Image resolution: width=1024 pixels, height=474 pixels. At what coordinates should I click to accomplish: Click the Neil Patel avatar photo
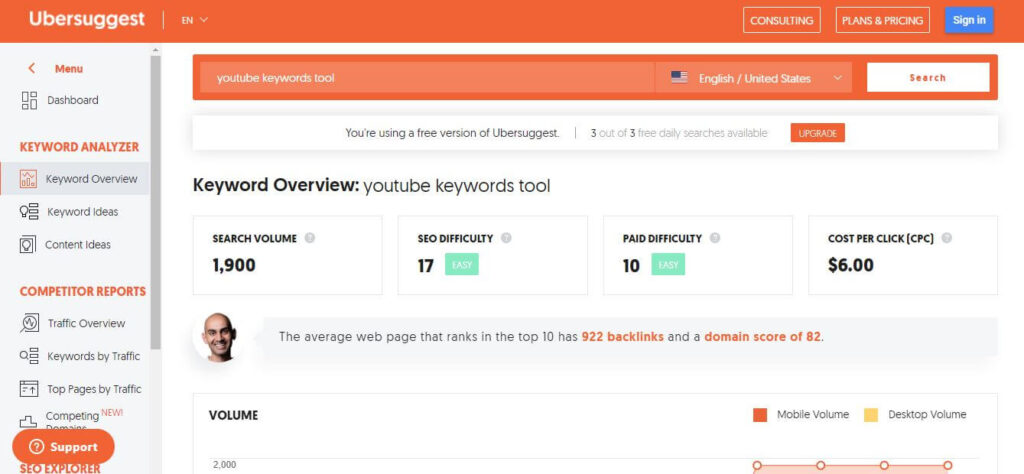[x=219, y=338]
